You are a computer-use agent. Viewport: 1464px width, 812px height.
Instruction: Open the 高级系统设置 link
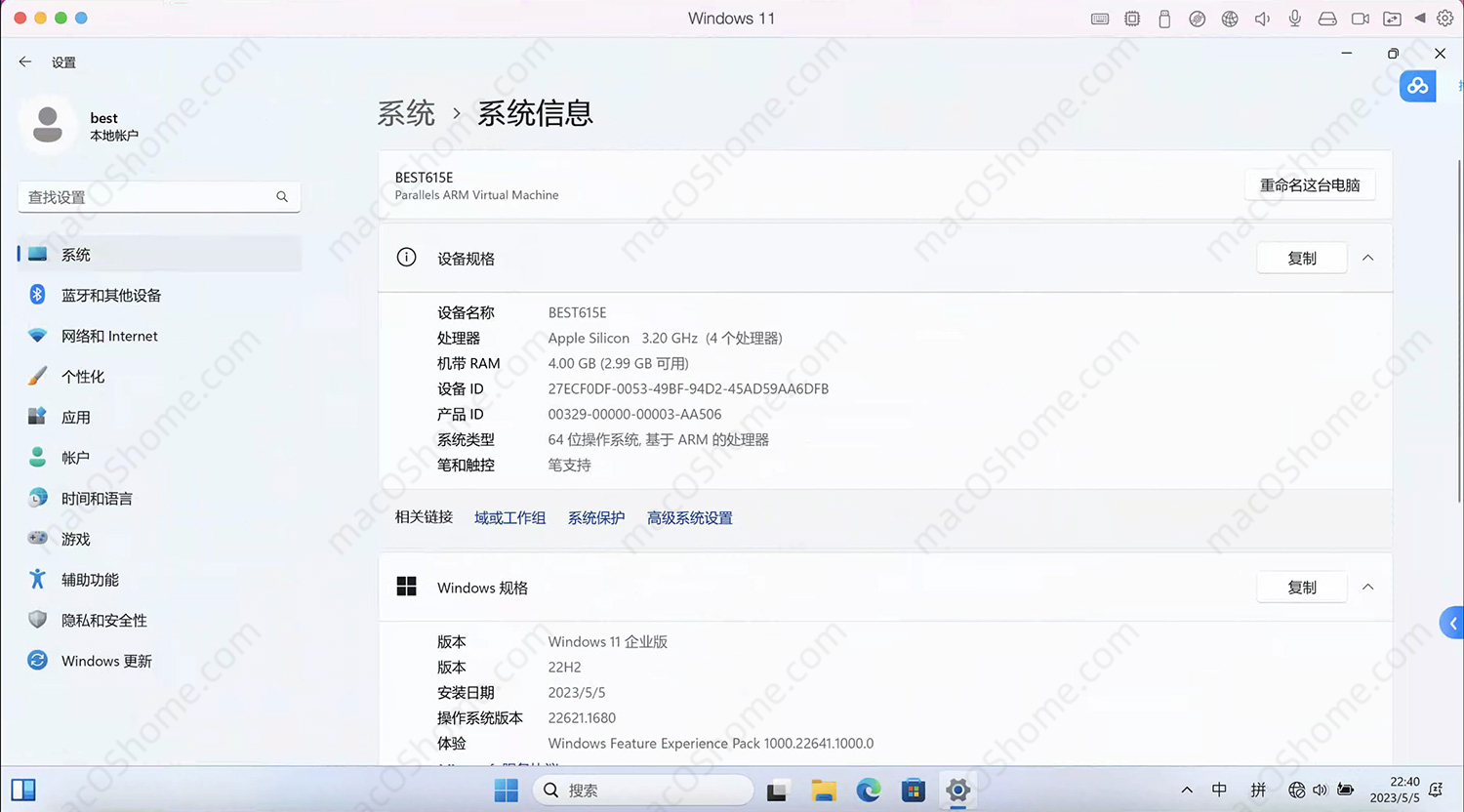(690, 518)
